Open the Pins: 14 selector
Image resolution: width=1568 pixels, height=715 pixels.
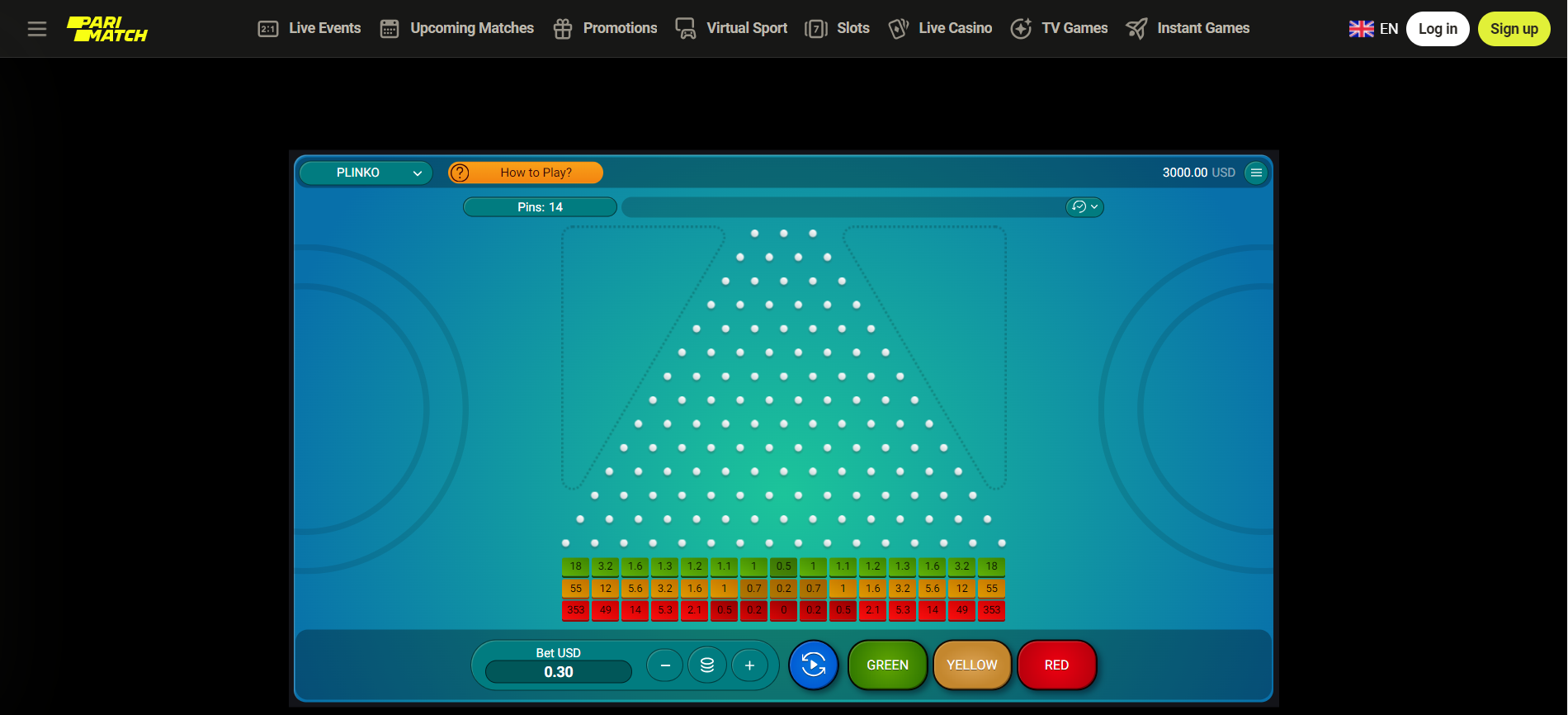coord(540,207)
